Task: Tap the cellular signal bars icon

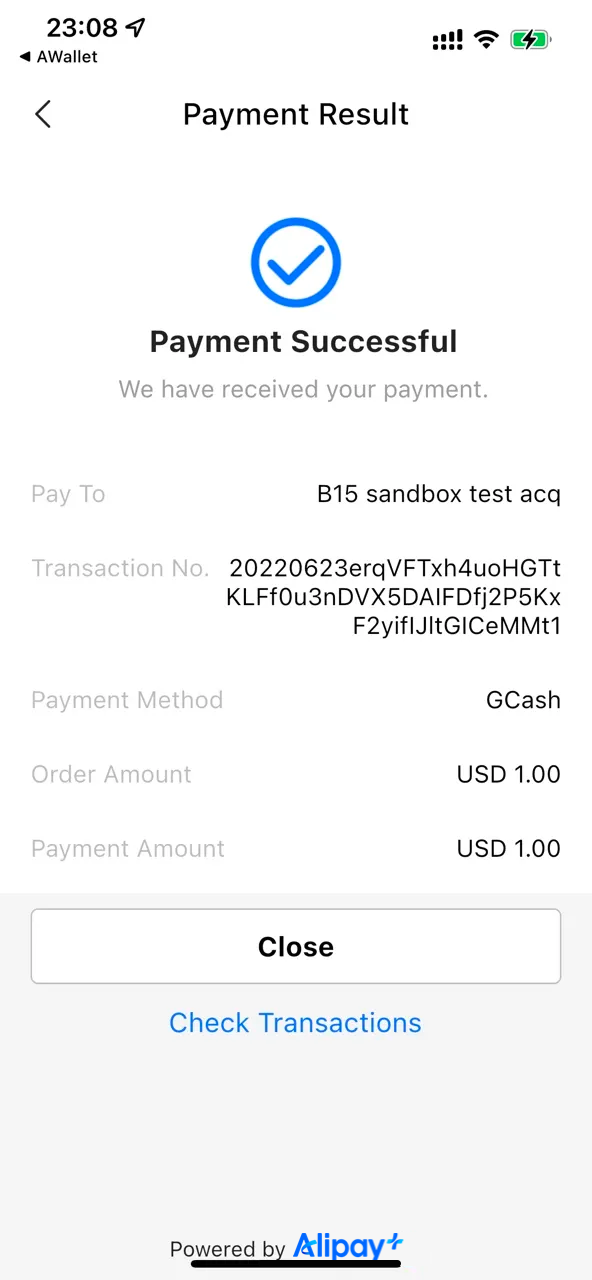Action: point(446,40)
